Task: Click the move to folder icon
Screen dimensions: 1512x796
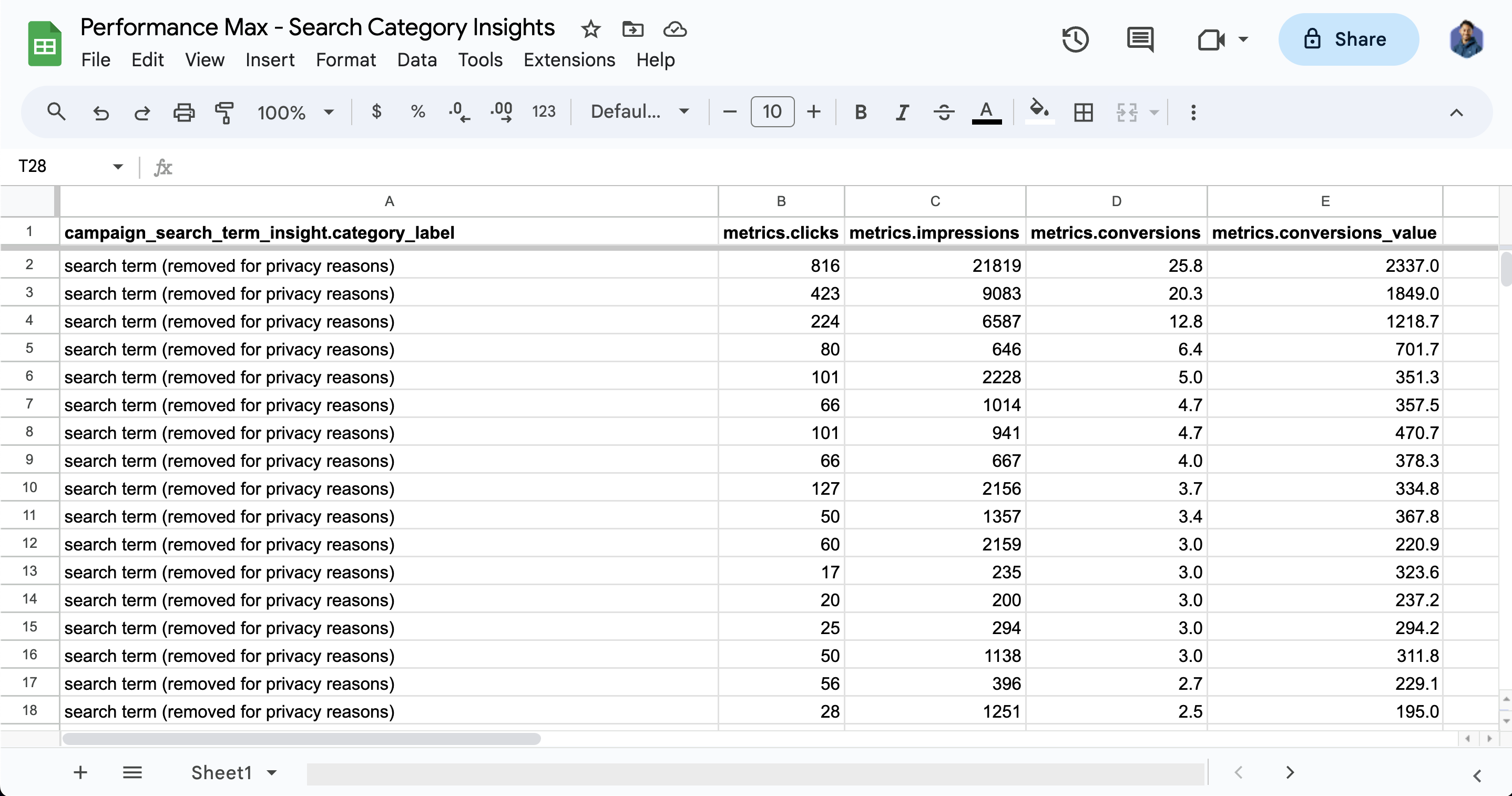Action: [x=633, y=29]
